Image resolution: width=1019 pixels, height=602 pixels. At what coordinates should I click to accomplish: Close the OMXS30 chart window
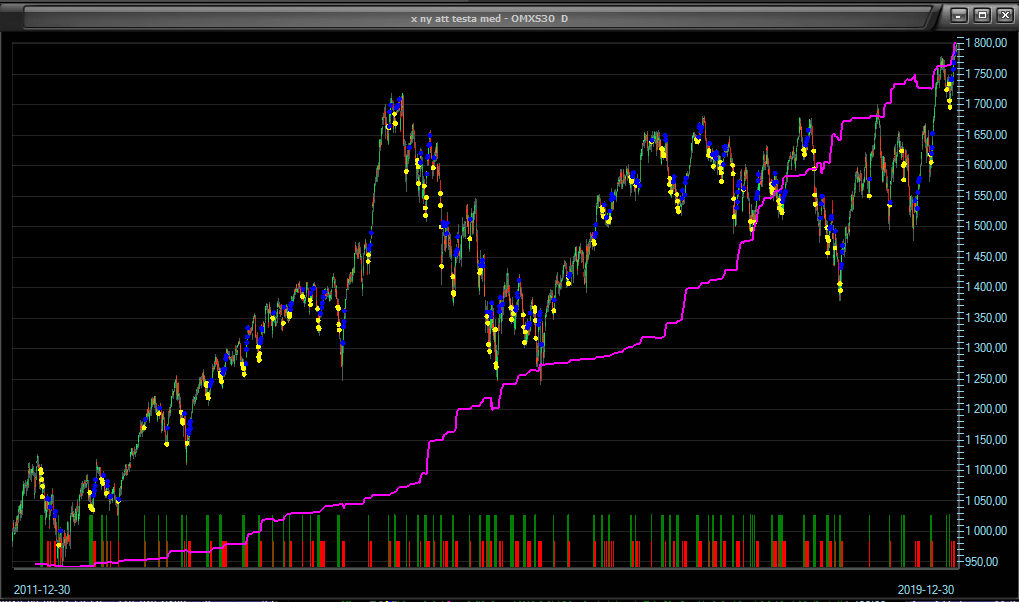pos(1002,15)
